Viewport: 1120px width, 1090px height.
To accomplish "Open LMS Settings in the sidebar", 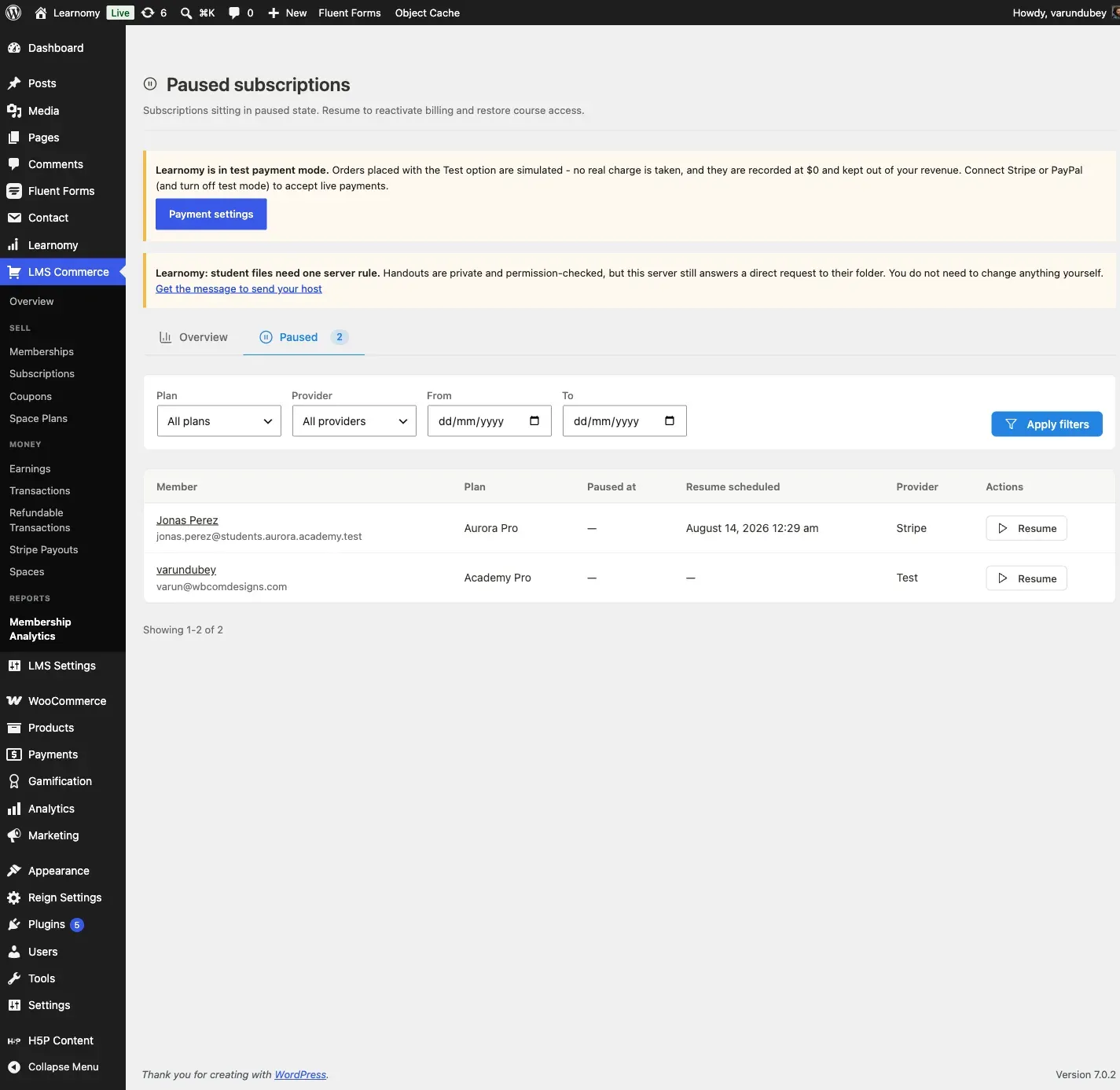I will (63, 666).
